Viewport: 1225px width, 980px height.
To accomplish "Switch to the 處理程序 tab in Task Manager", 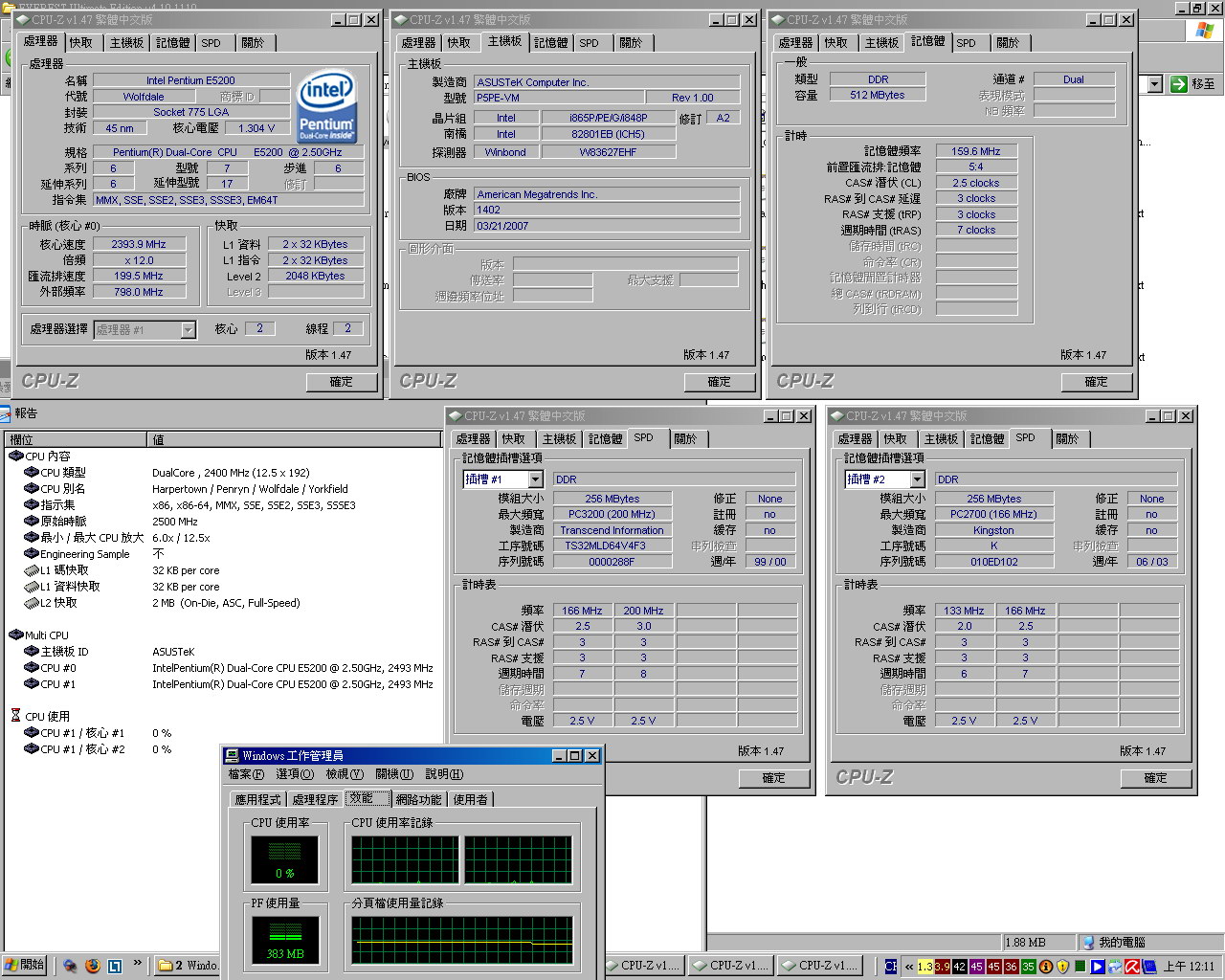I will click(315, 800).
